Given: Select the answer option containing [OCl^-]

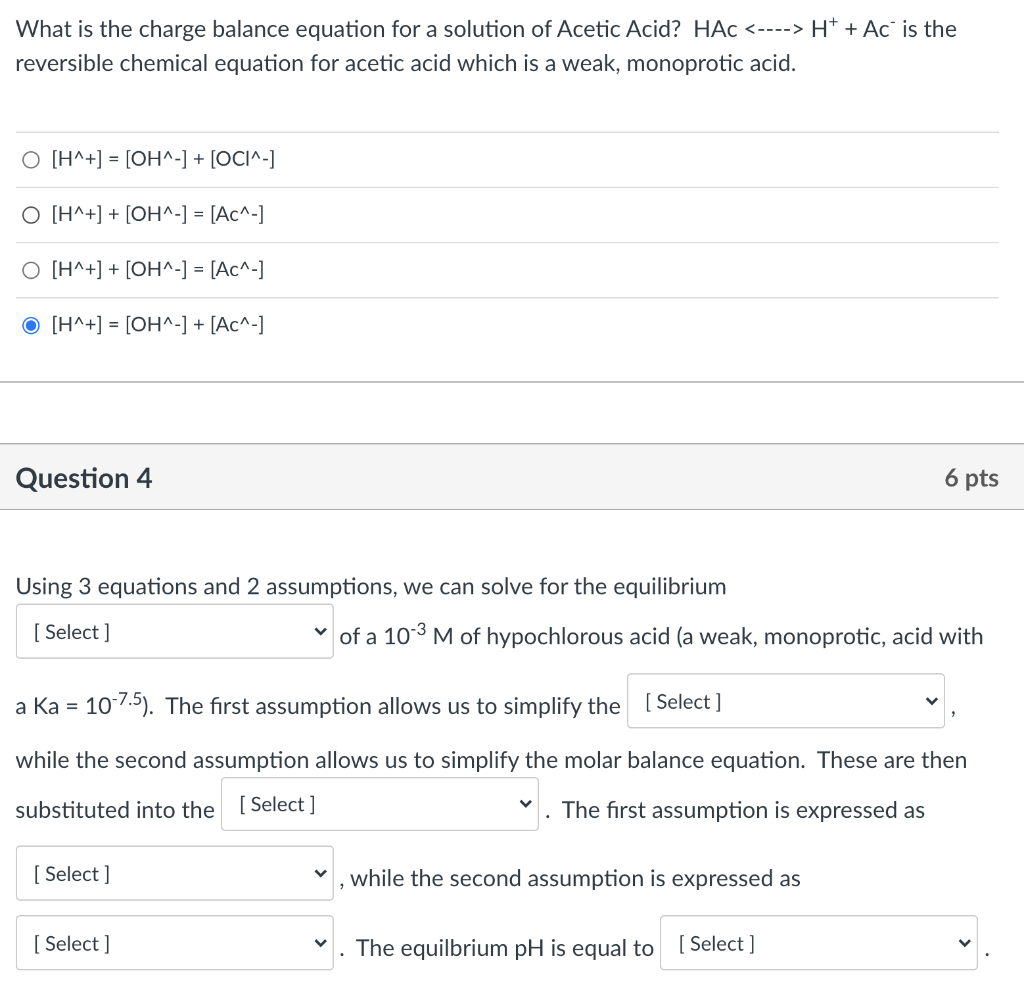Looking at the screenshot, I should click(31, 158).
